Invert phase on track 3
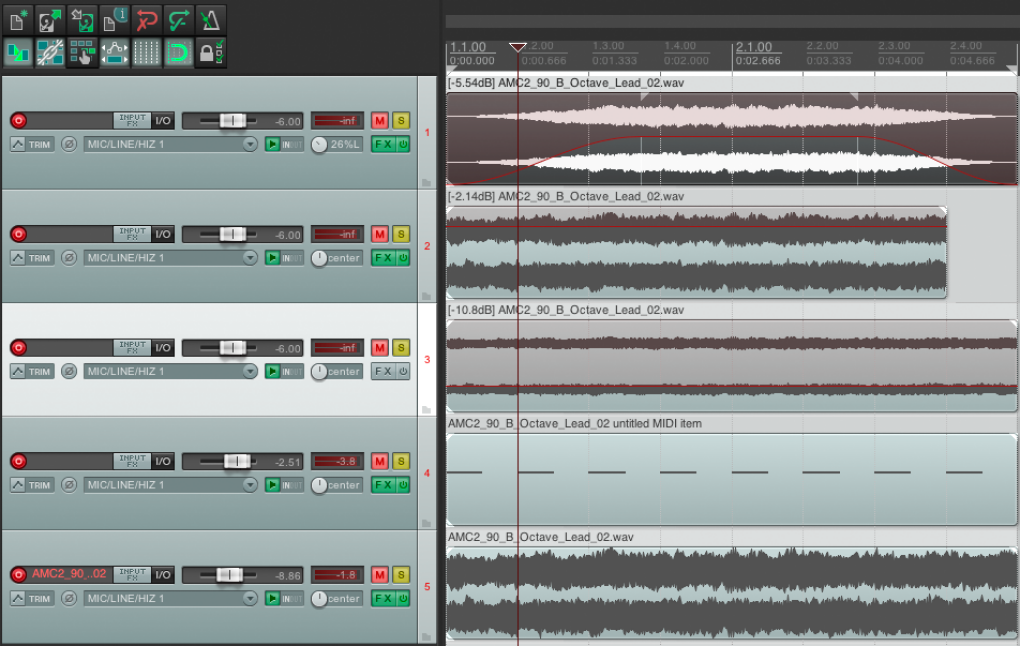Screen dimensions: 1020x646 point(69,371)
